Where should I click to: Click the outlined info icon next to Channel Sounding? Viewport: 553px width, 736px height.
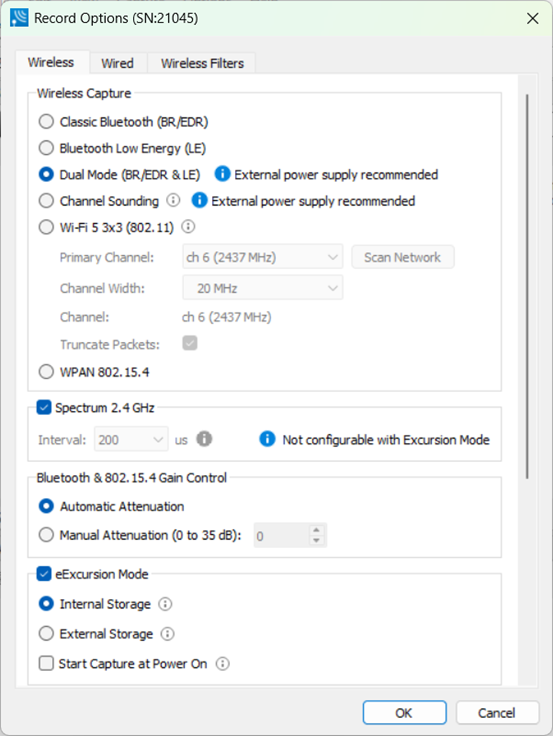pos(173,200)
